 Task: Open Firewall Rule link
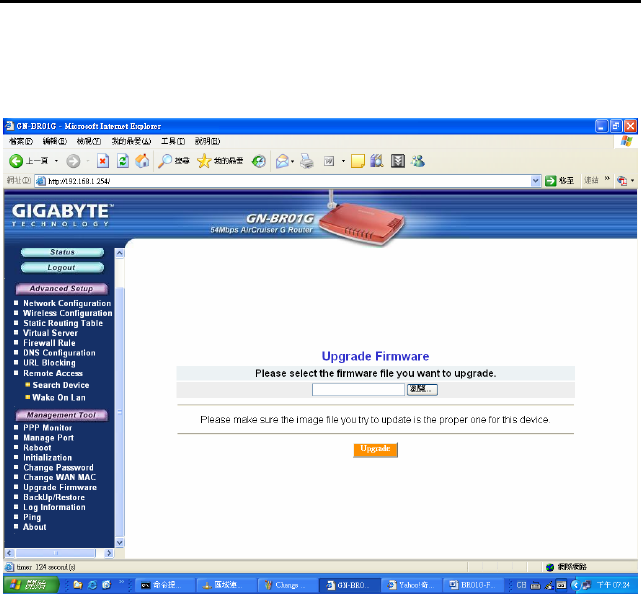(49, 343)
